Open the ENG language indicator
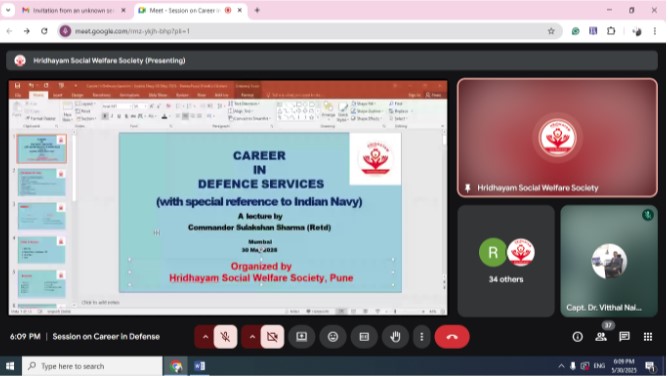This screenshot has height=377, width=668. 599,366
